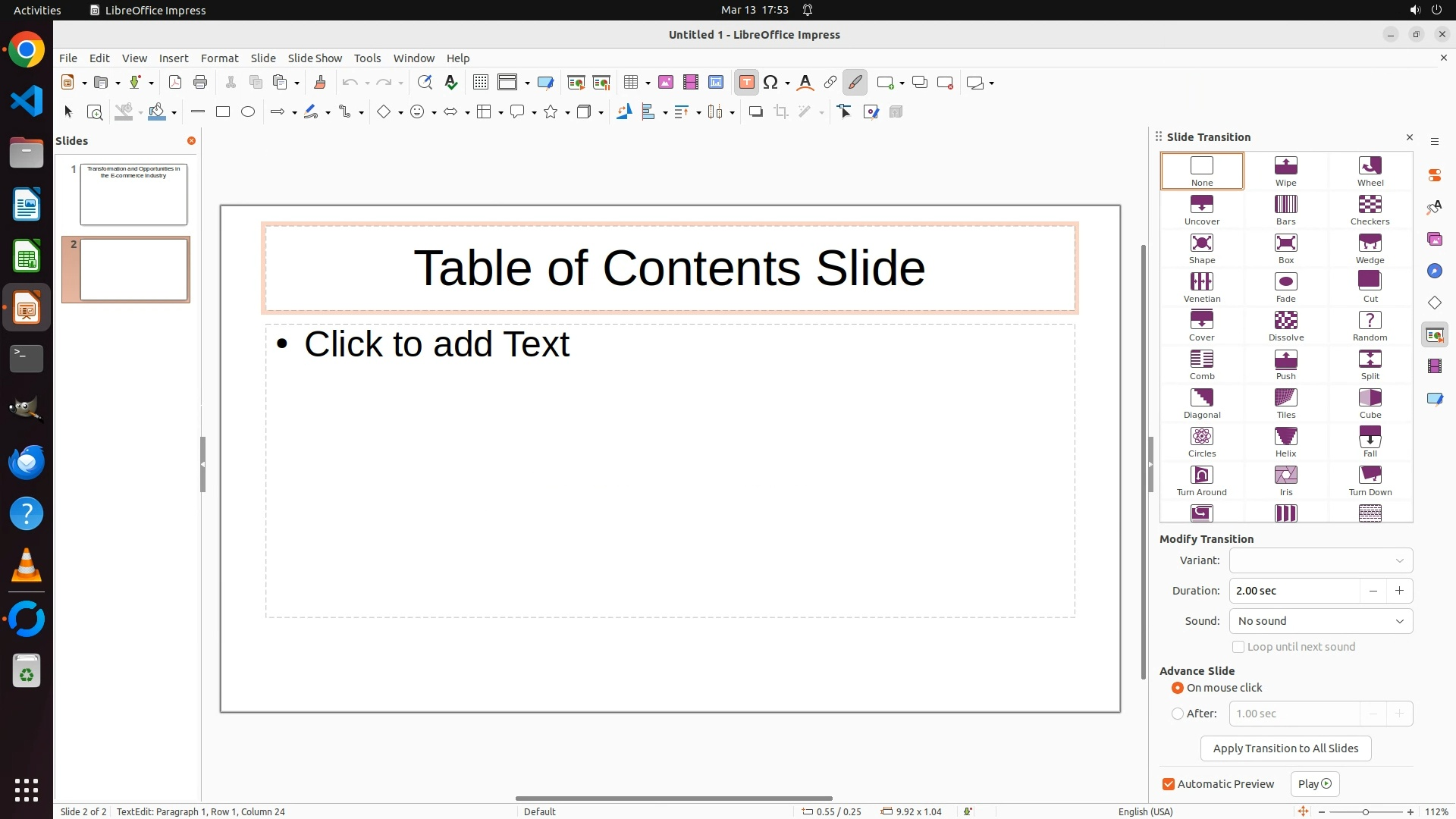1456x819 pixels.
Task: Select the After advance-slide radio button
Action: click(x=1178, y=714)
